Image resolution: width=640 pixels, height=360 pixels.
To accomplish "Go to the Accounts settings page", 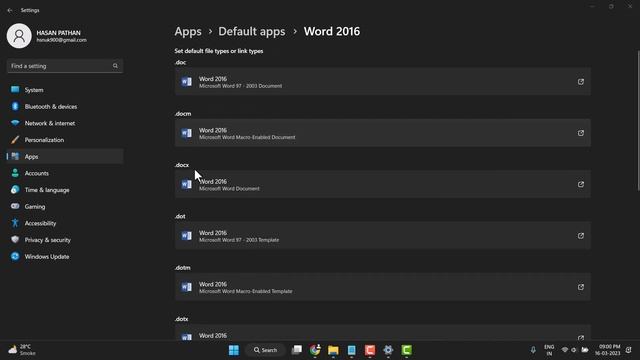I will click(x=65, y=173).
